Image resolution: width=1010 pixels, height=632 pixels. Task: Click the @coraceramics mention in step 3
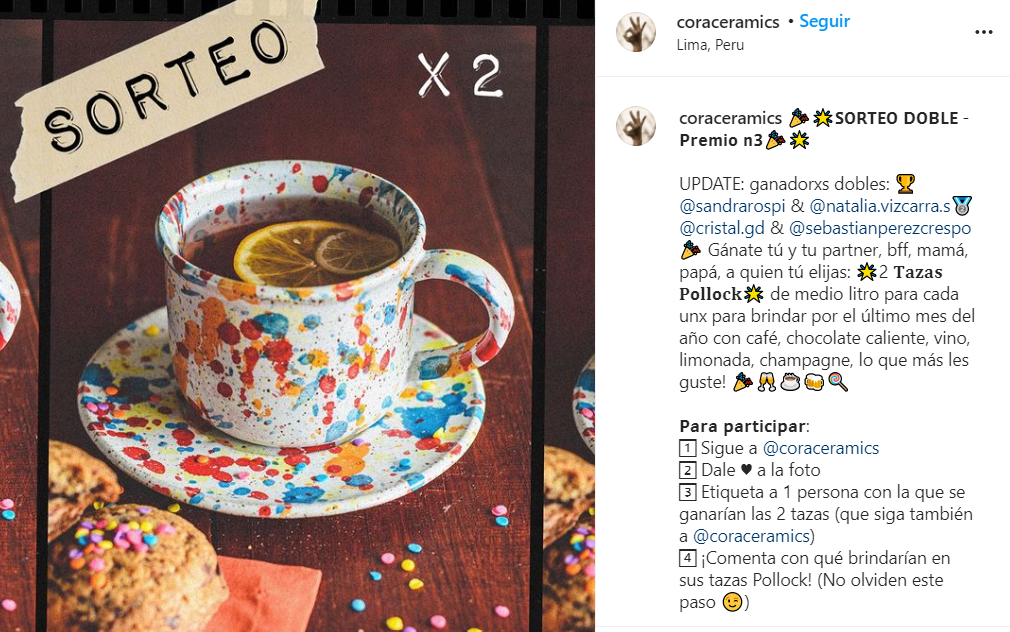coord(751,536)
